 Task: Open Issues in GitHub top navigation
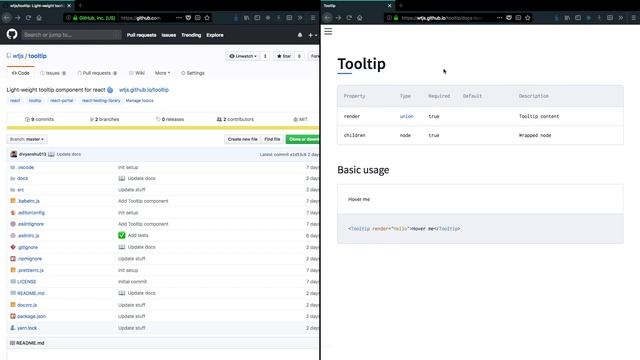point(169,35)
